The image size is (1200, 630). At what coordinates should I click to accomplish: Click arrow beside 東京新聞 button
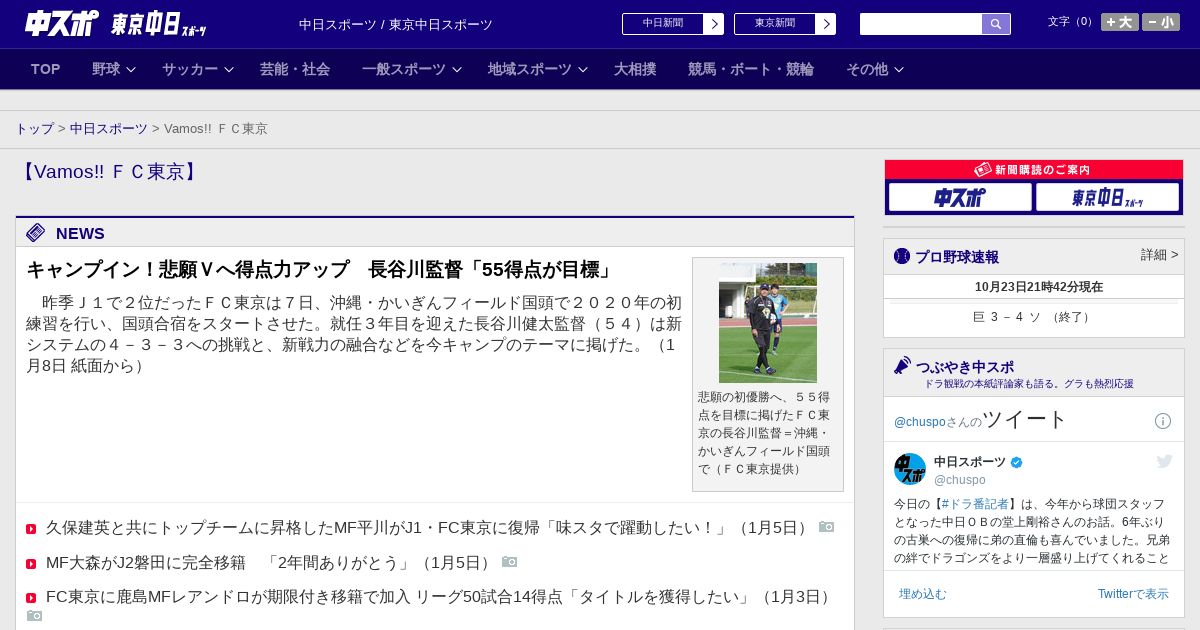[826, 24]
